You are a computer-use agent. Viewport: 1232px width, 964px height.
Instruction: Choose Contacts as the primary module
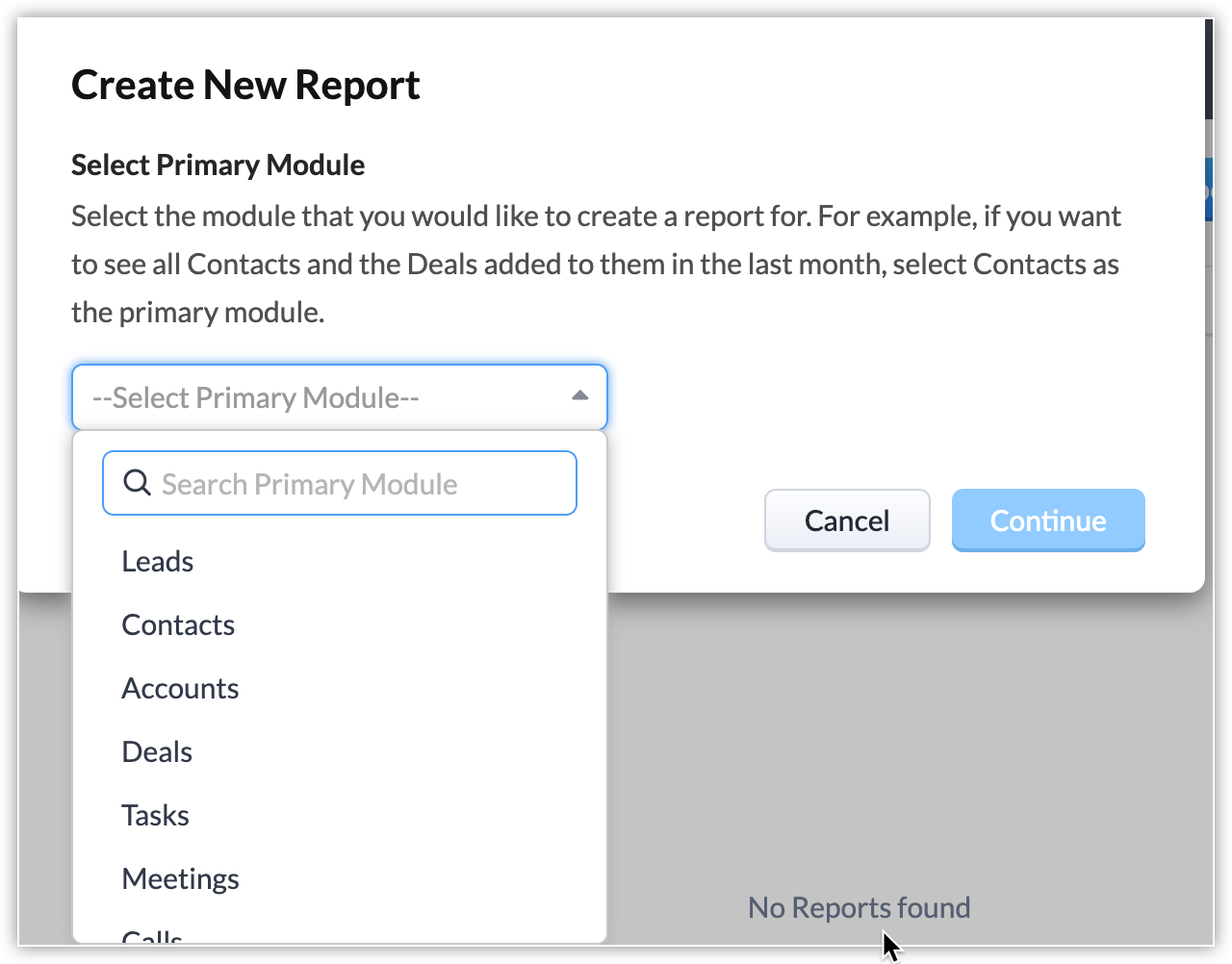178,624
